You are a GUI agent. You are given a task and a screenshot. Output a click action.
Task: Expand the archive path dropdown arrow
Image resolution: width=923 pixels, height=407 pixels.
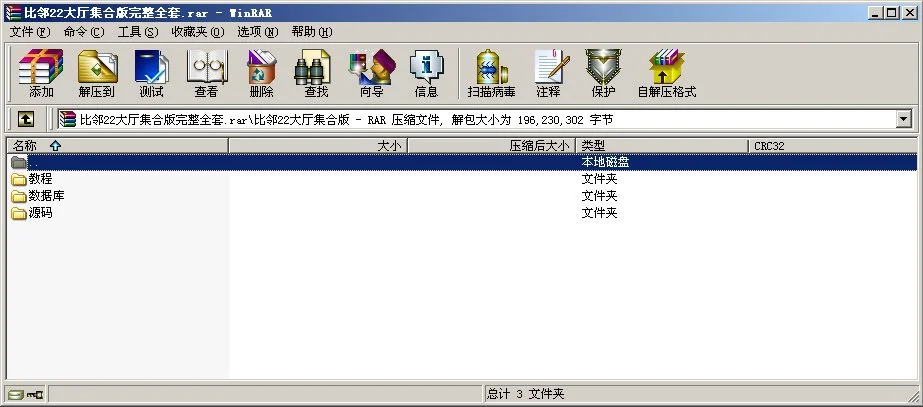[904, 119]
